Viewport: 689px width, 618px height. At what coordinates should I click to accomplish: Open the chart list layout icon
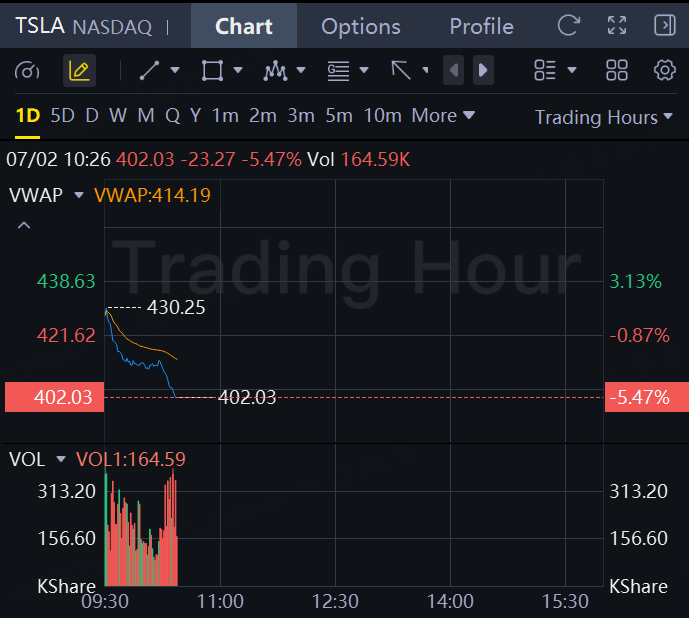pos(545,70)
